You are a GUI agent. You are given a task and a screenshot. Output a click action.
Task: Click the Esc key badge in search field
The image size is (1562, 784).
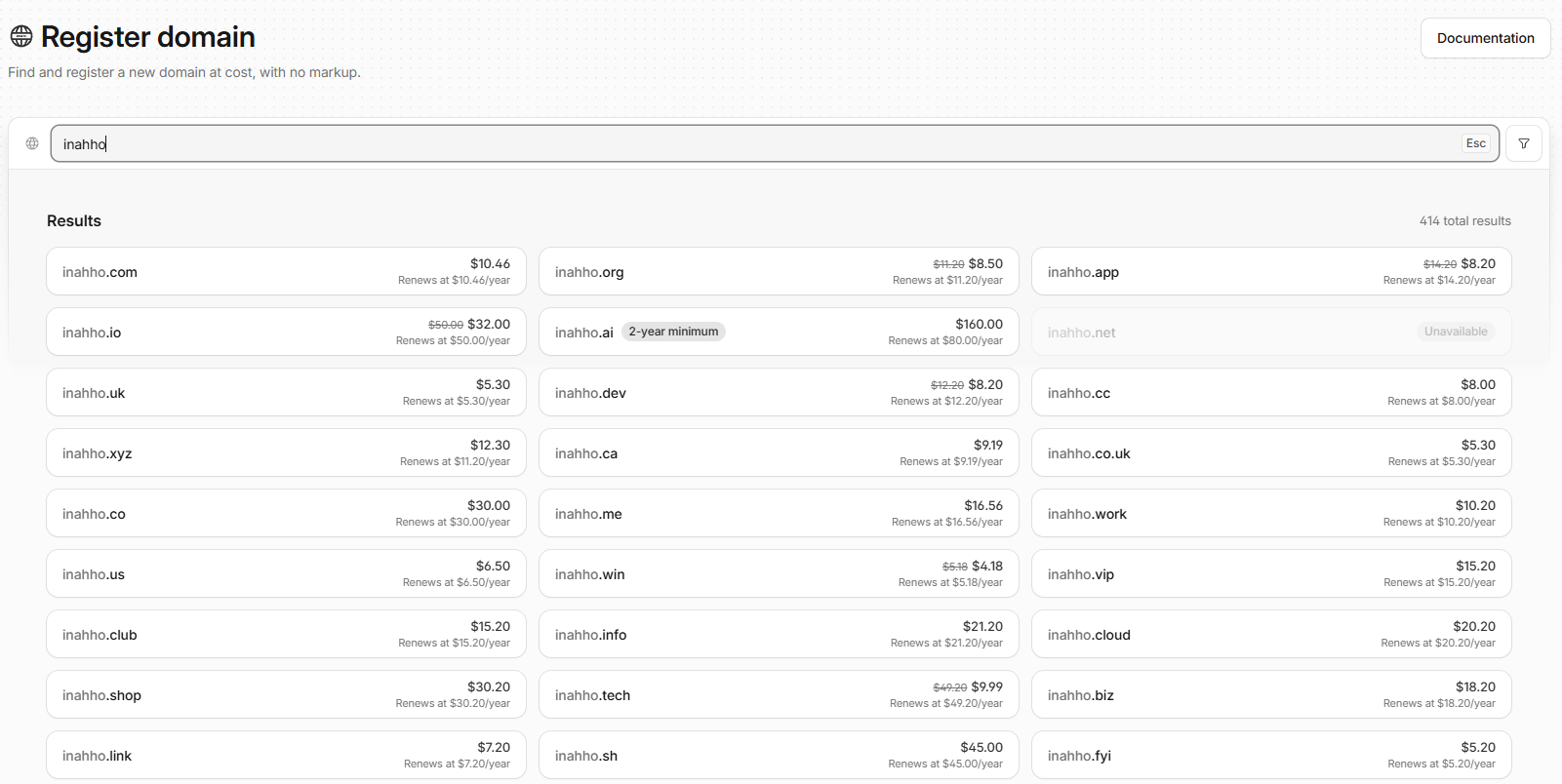(x=1475, y=143)
